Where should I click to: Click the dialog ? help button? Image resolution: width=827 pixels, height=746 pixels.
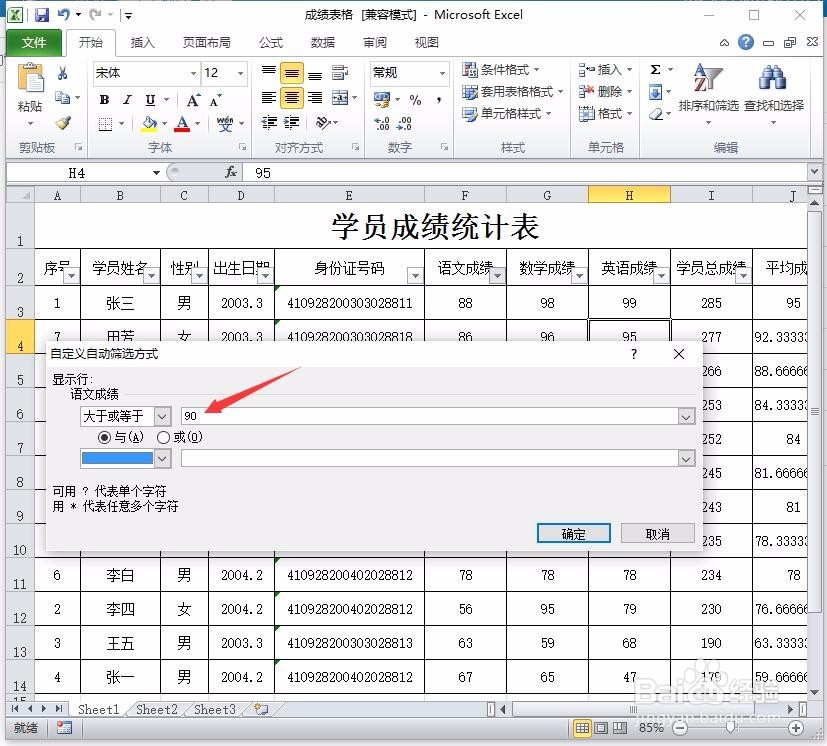[x=633, y=354]
